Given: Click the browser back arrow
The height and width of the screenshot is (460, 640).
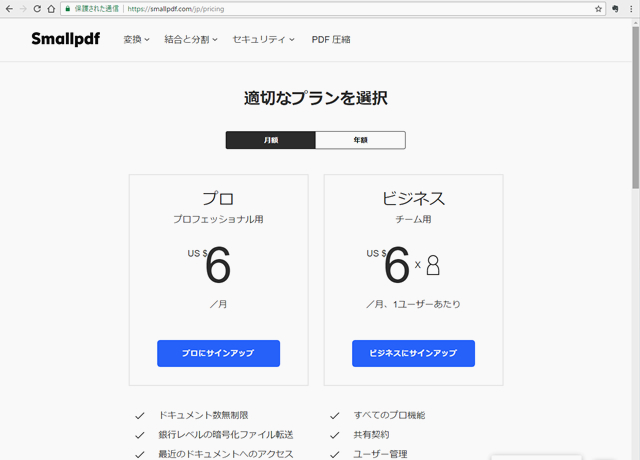Looking at the screenshot, I should 9,8.
